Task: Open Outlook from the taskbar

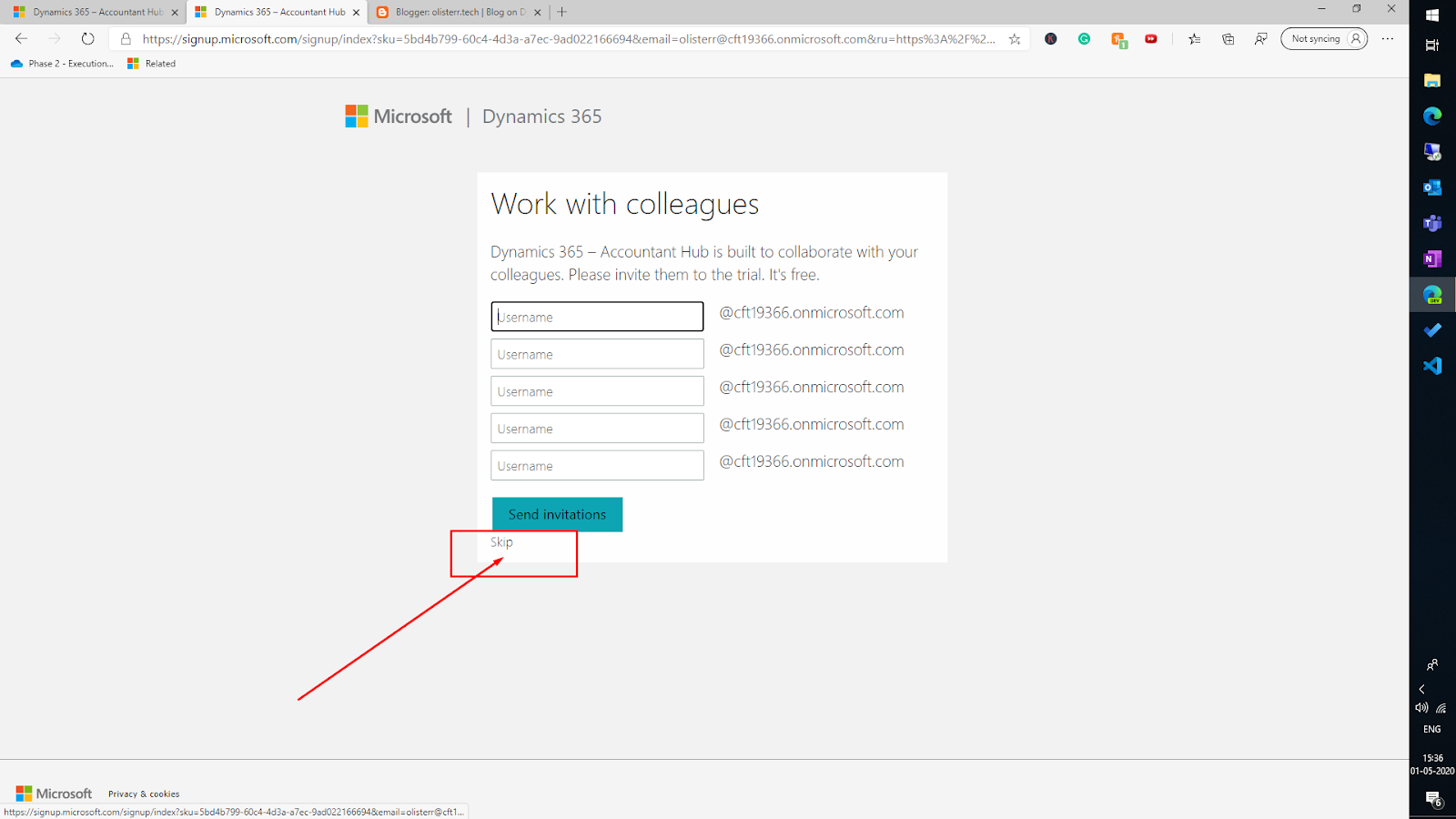Action: pos(1432,187)
